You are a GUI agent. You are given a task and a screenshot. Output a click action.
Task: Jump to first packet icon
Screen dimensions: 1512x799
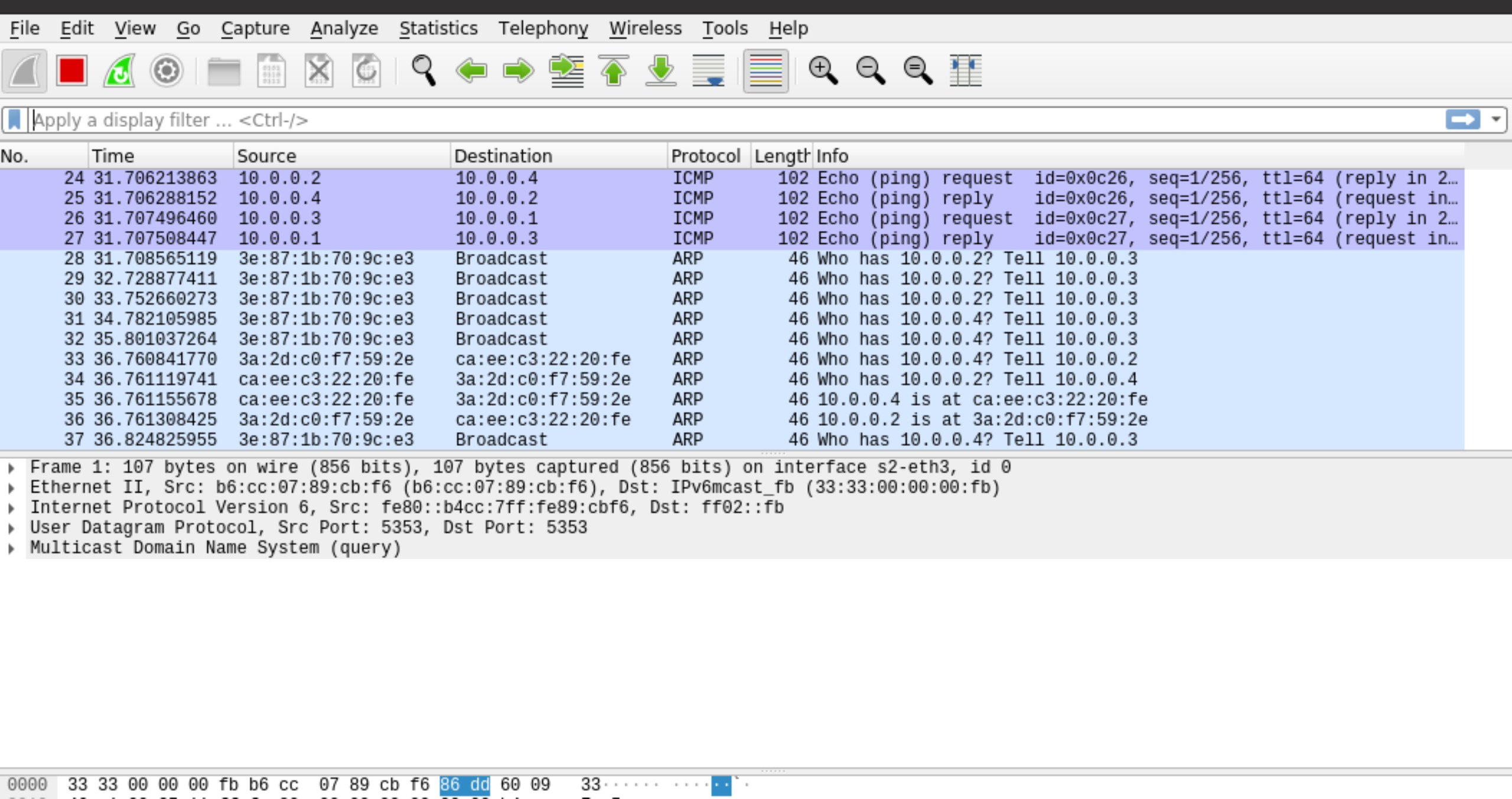614,71
